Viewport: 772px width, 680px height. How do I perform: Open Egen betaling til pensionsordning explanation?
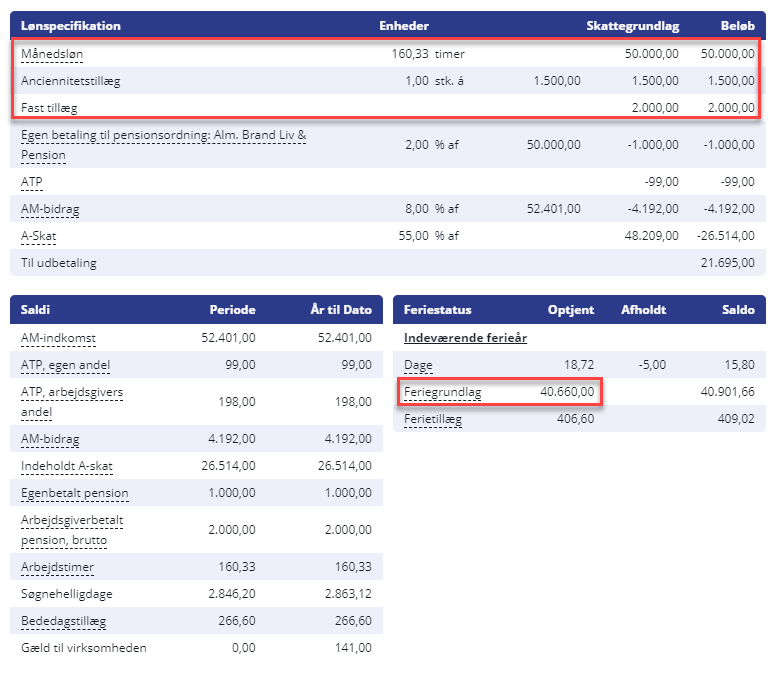[163, 145]
